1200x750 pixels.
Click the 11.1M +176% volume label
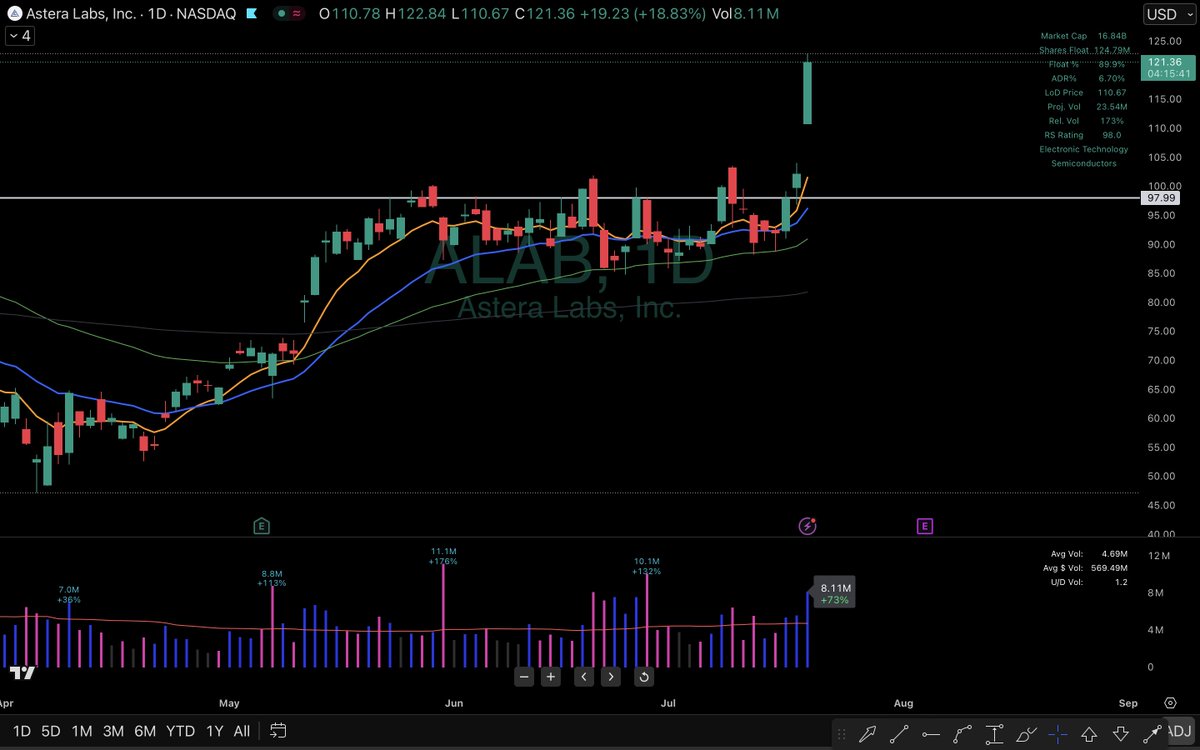coord(444,556)
